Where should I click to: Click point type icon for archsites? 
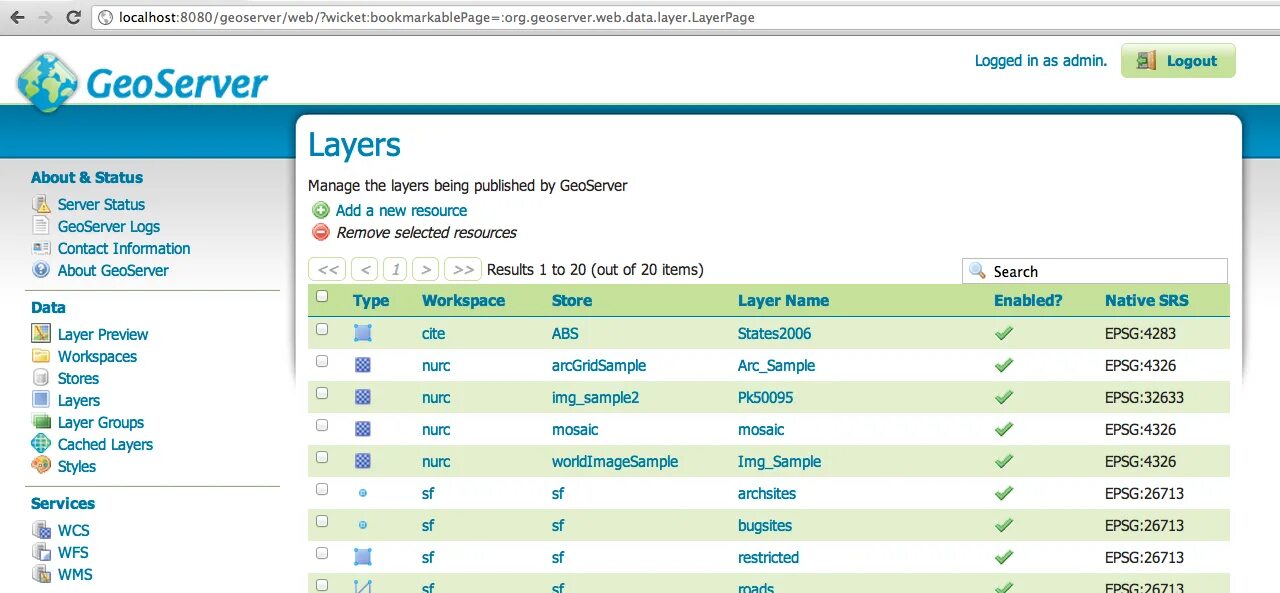point(363,493)
